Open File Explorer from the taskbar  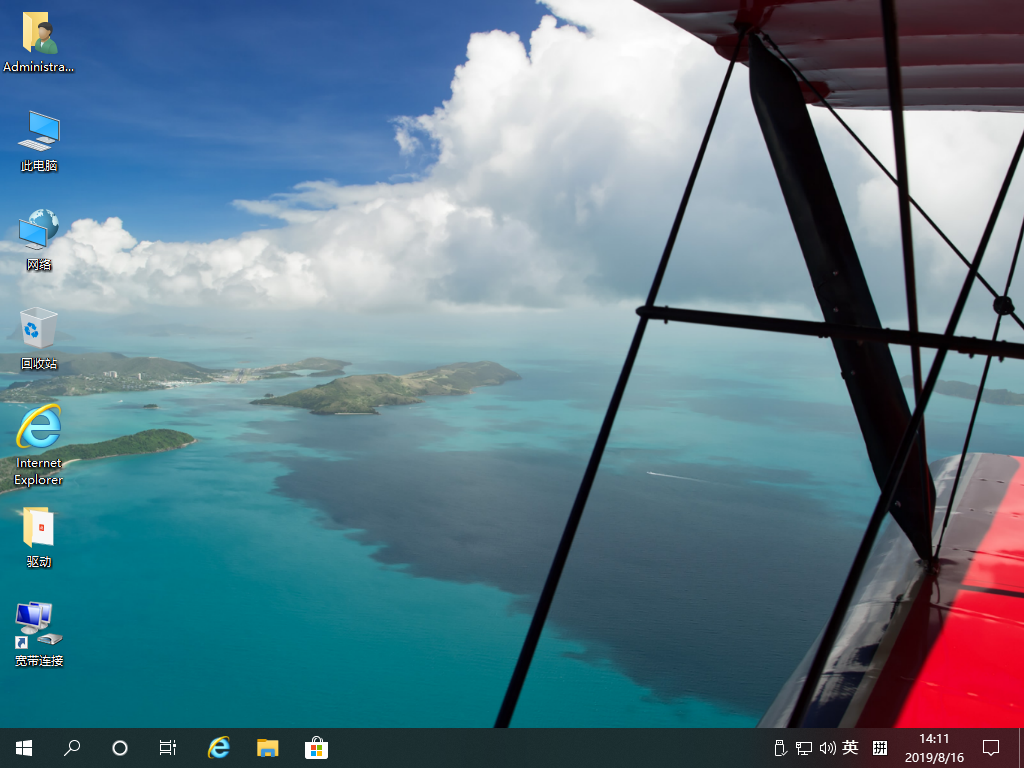click(x=267, y=747)
